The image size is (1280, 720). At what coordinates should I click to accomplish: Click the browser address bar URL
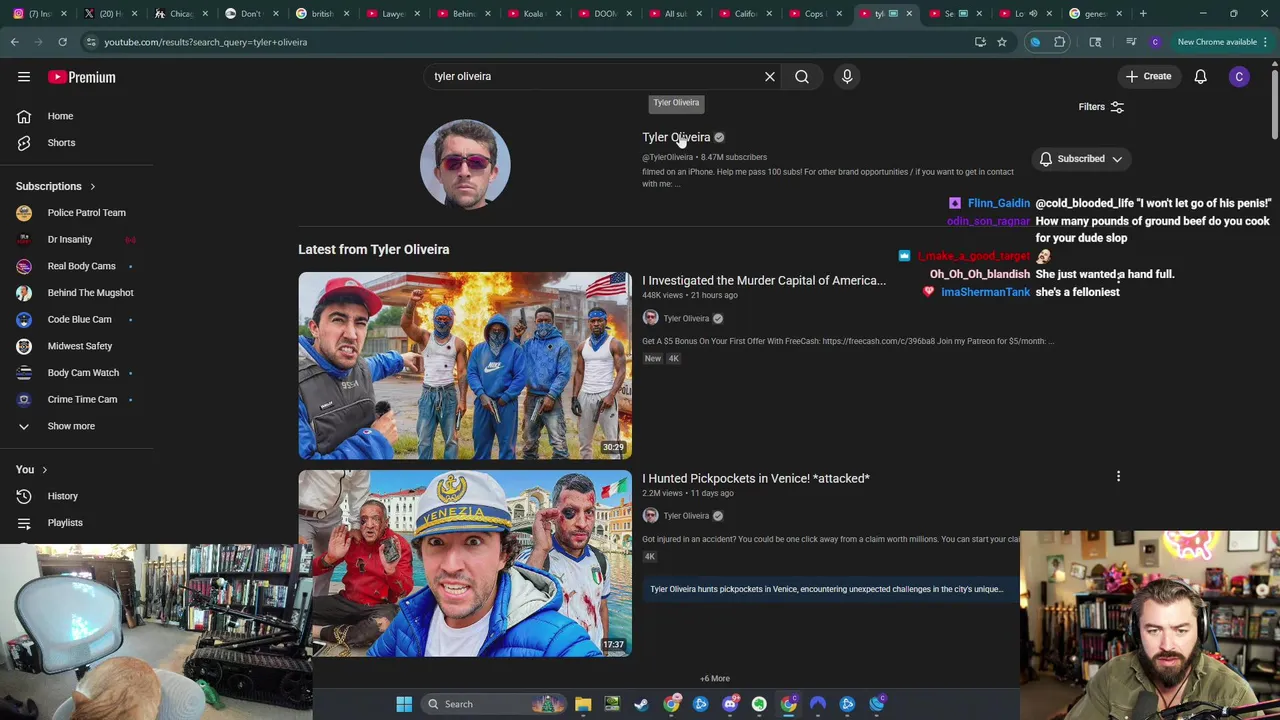[x=205, y=42]
